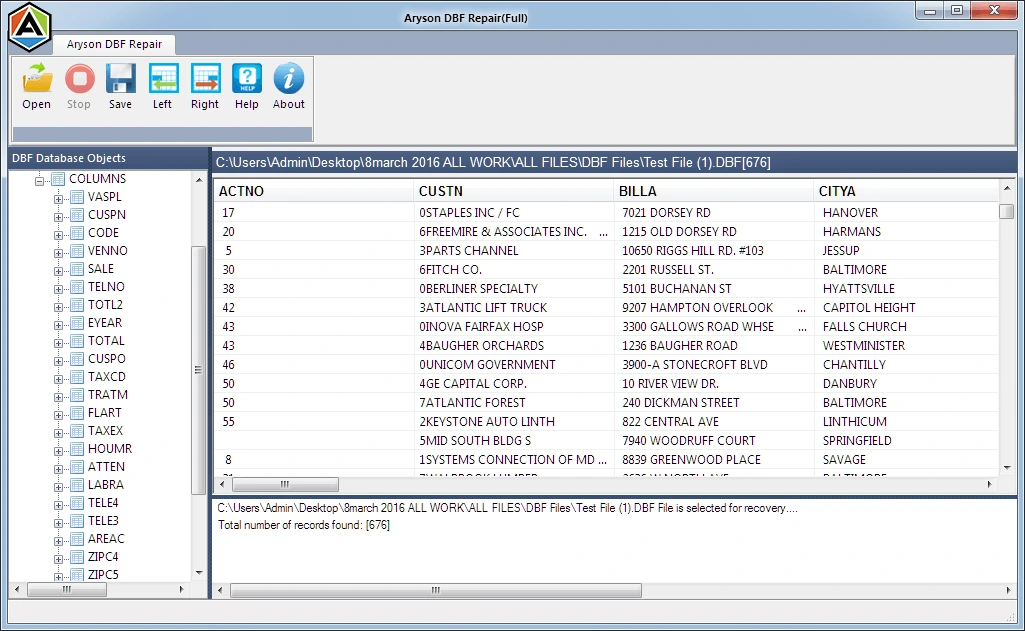Viewport: 1025px width, 631px height.
Task: Expand the VASPL tree node
Action: point(58,199)
